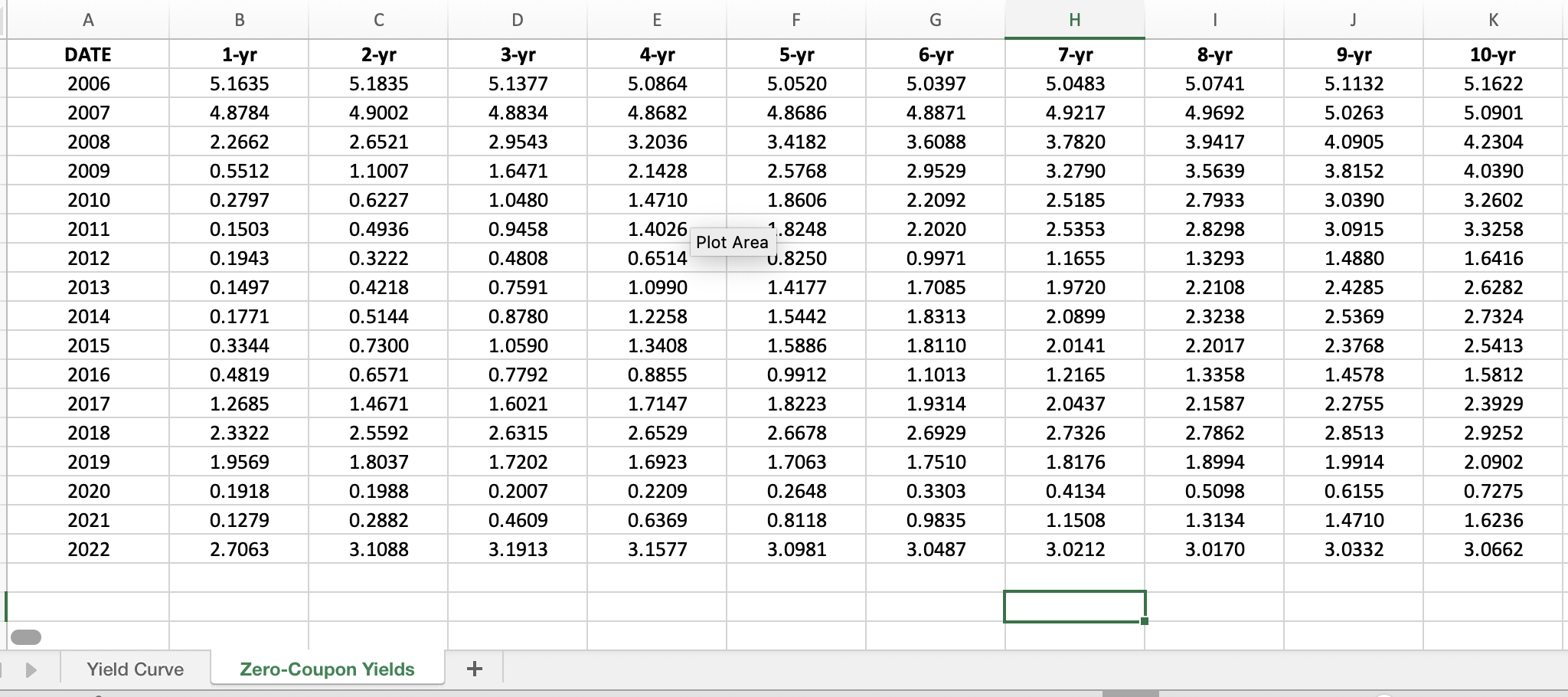Screen dimensions: 1568x697
Task: Click the cell containing 2006
Action: 87,83
